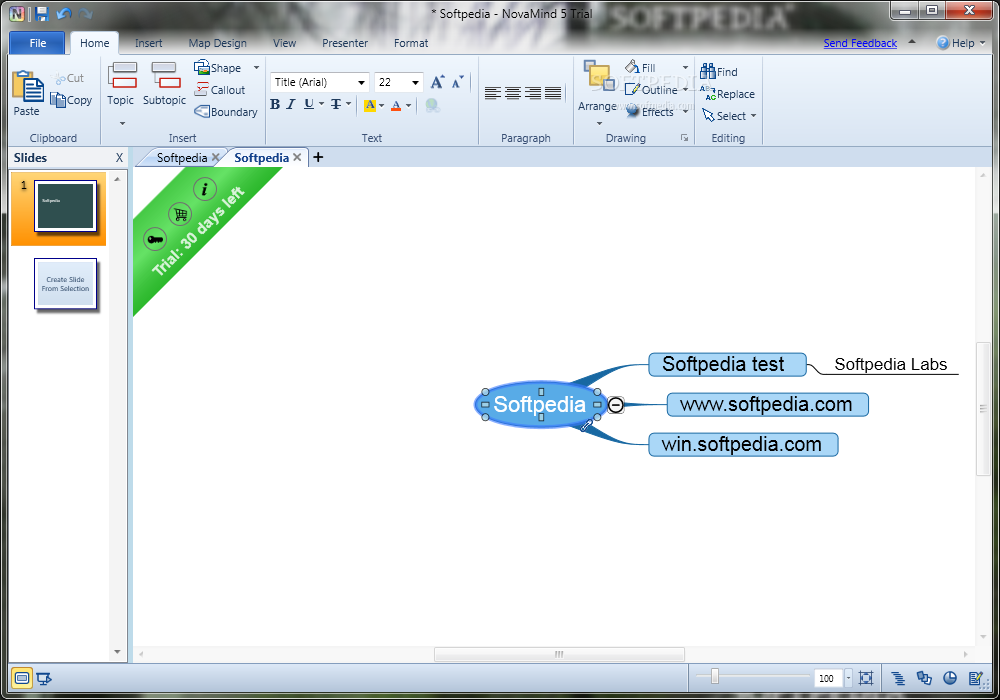1000x700 pixels.
Task: Switch to the Map Design tab
Action: [217, 43]
